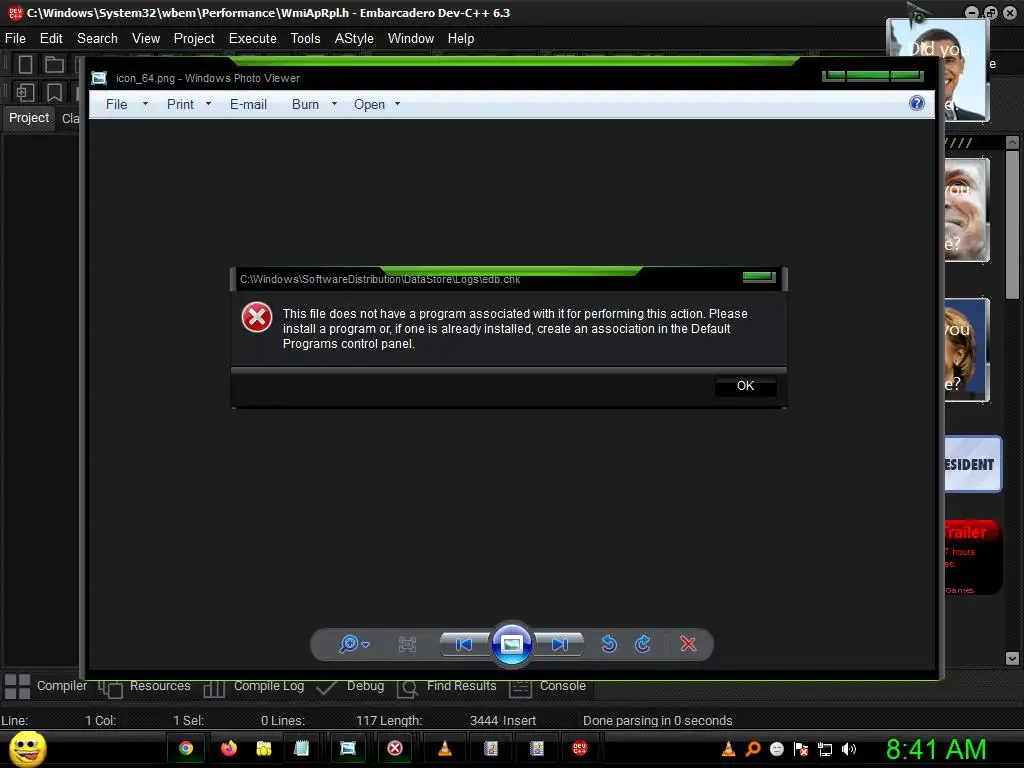The image size is (1024, 768).
Task: Rotate image counterclockwise in Photo Viewer
Action: point(609,644)
